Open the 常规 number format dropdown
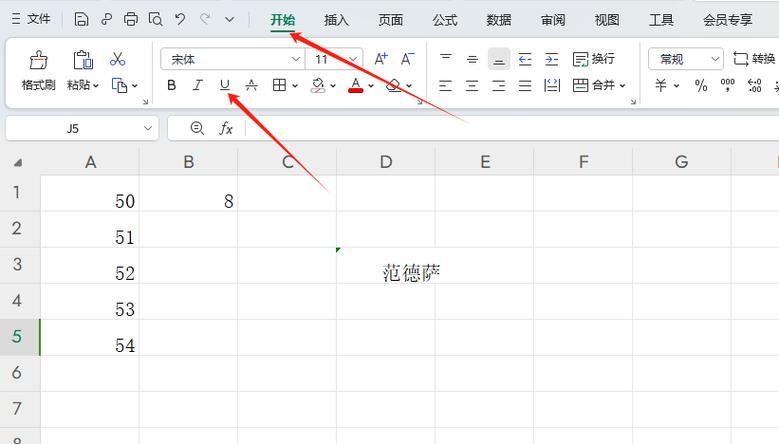 686,60
